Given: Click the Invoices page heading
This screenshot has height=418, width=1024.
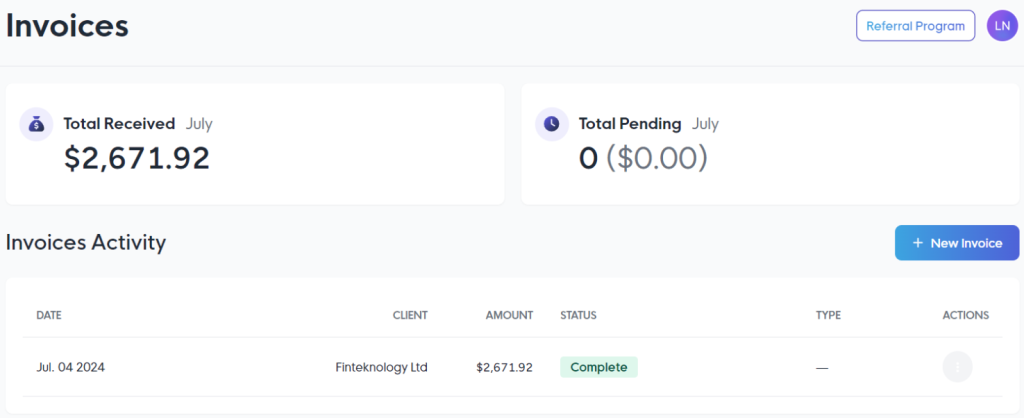Looking at the screenshot, I should 67,27.
